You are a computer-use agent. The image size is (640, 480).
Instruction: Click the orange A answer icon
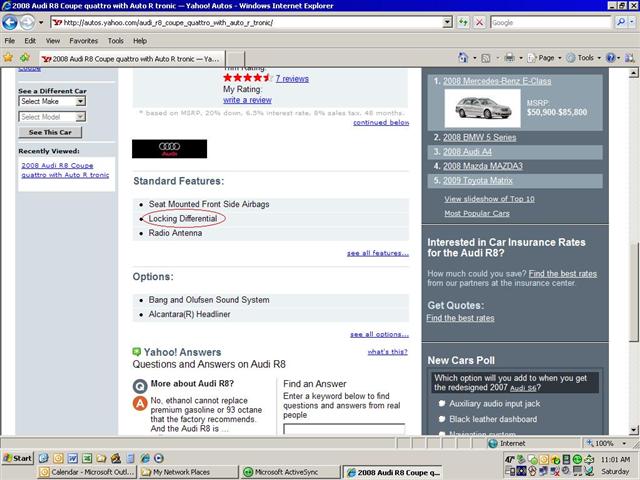point(140,404)
